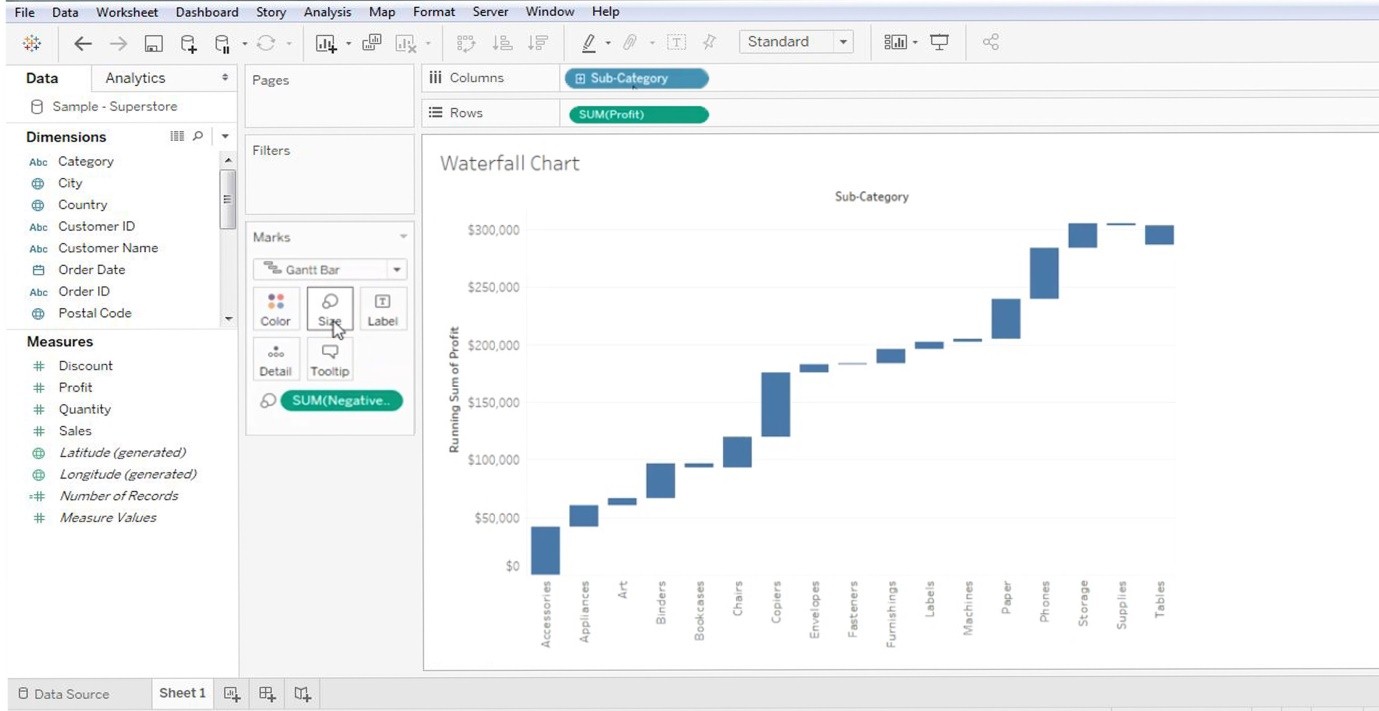Viewport: 1379px width, 711px height.
Task: Open the Label marks card
Action: tap(382, 310)
